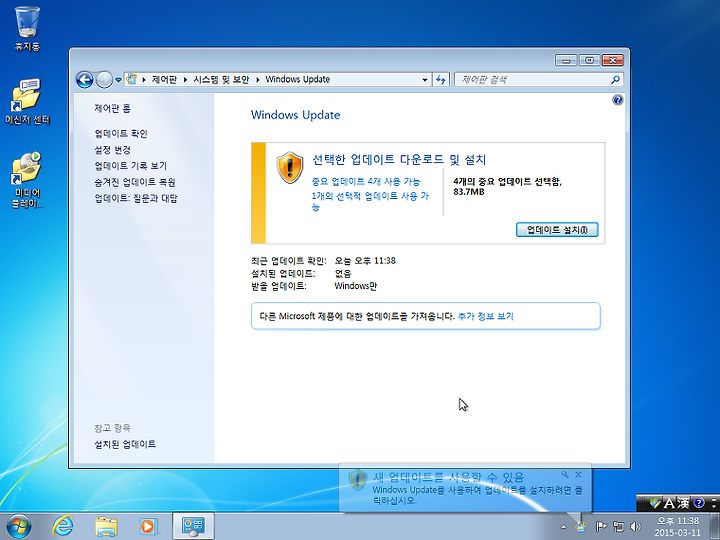Click the shield icon in notification balloon

pos(357,480)
